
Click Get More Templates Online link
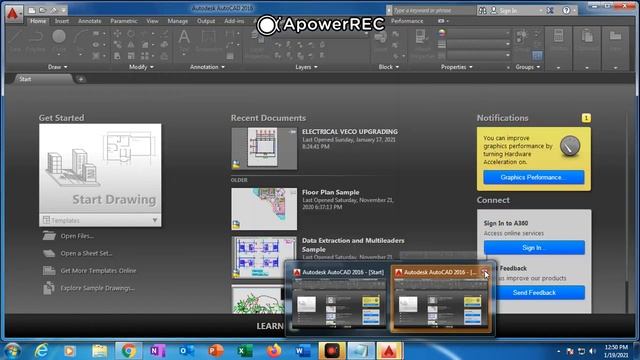click(x=98, y=271)
